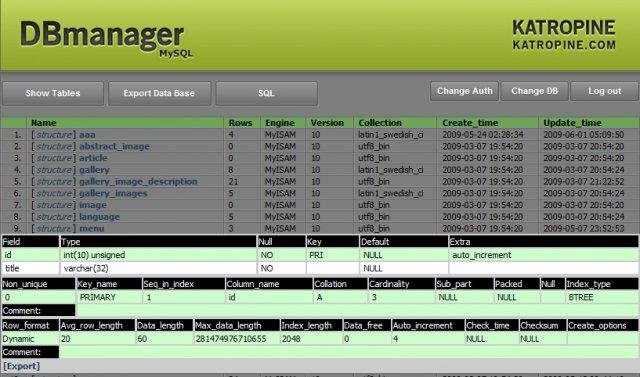Open structure link for gallery row 4
This screenshot has width=640, height=377.
(x=54, y=170)
